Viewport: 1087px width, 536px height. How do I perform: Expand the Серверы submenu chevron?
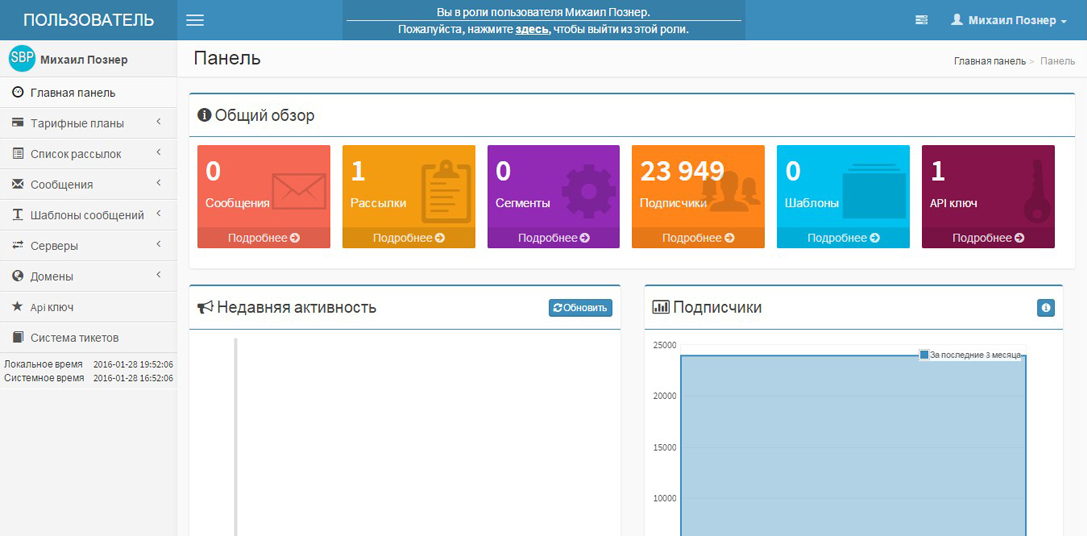pyautogui.click(x=158, y=245)
